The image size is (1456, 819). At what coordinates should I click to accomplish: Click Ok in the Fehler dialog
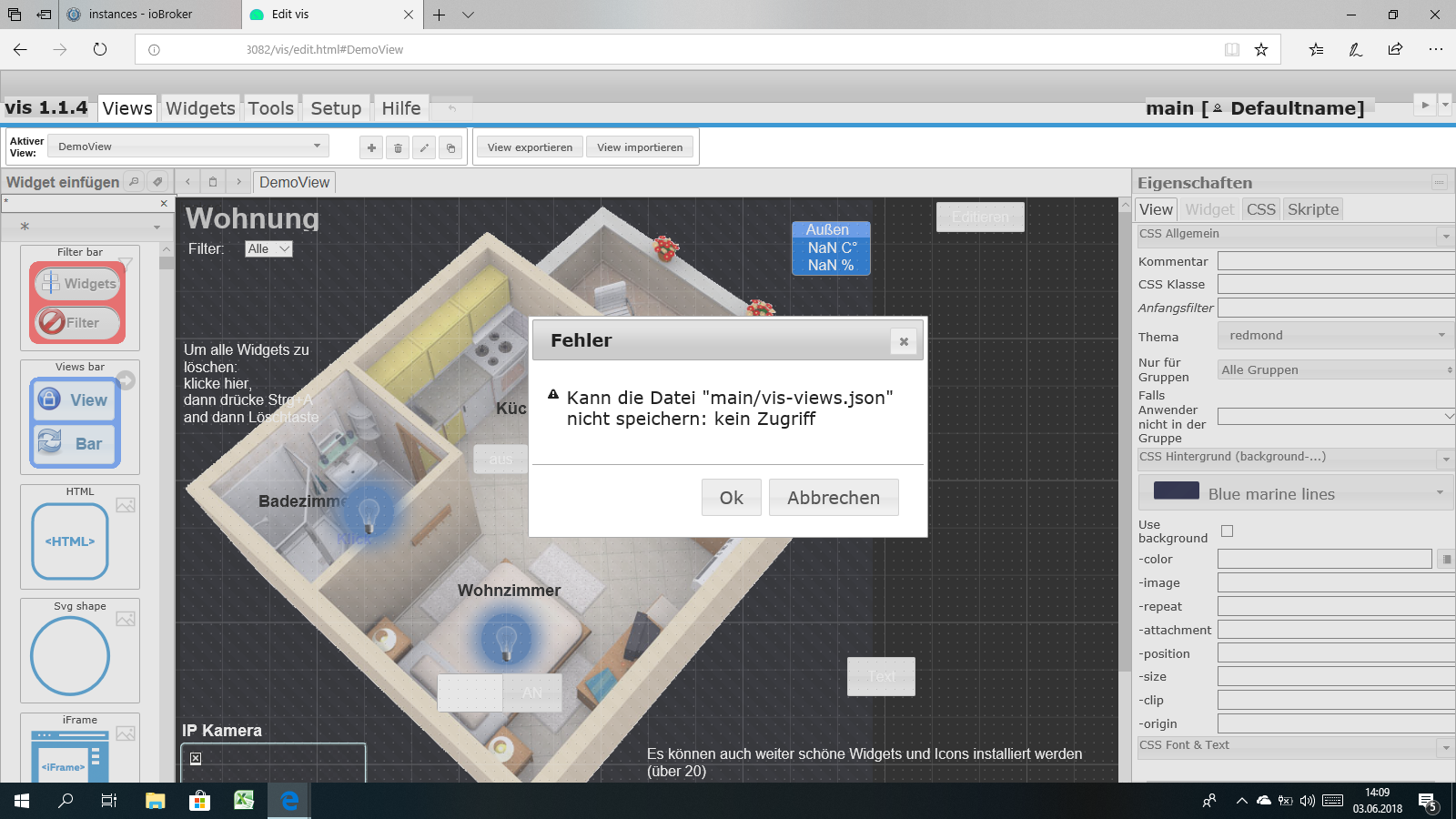coord(732,498)
